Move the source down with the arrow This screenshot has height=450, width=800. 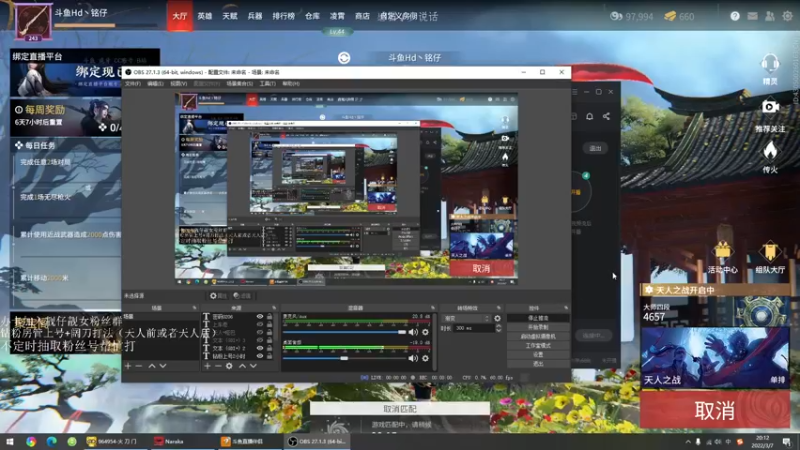click(x=253, y=366)
